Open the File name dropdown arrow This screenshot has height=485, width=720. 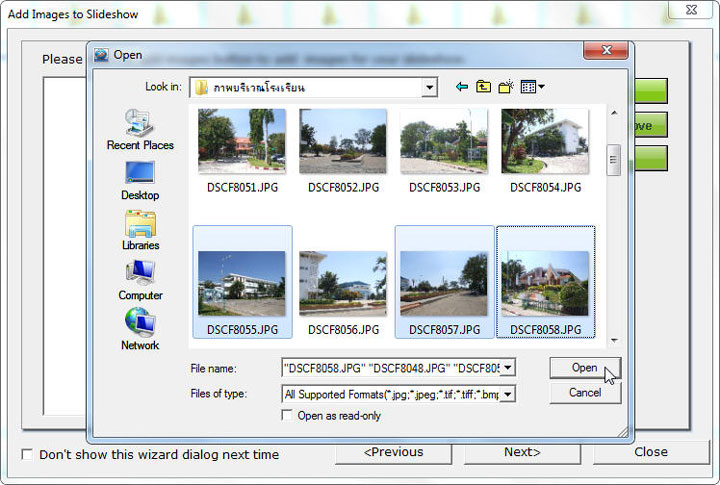[508, 368]
